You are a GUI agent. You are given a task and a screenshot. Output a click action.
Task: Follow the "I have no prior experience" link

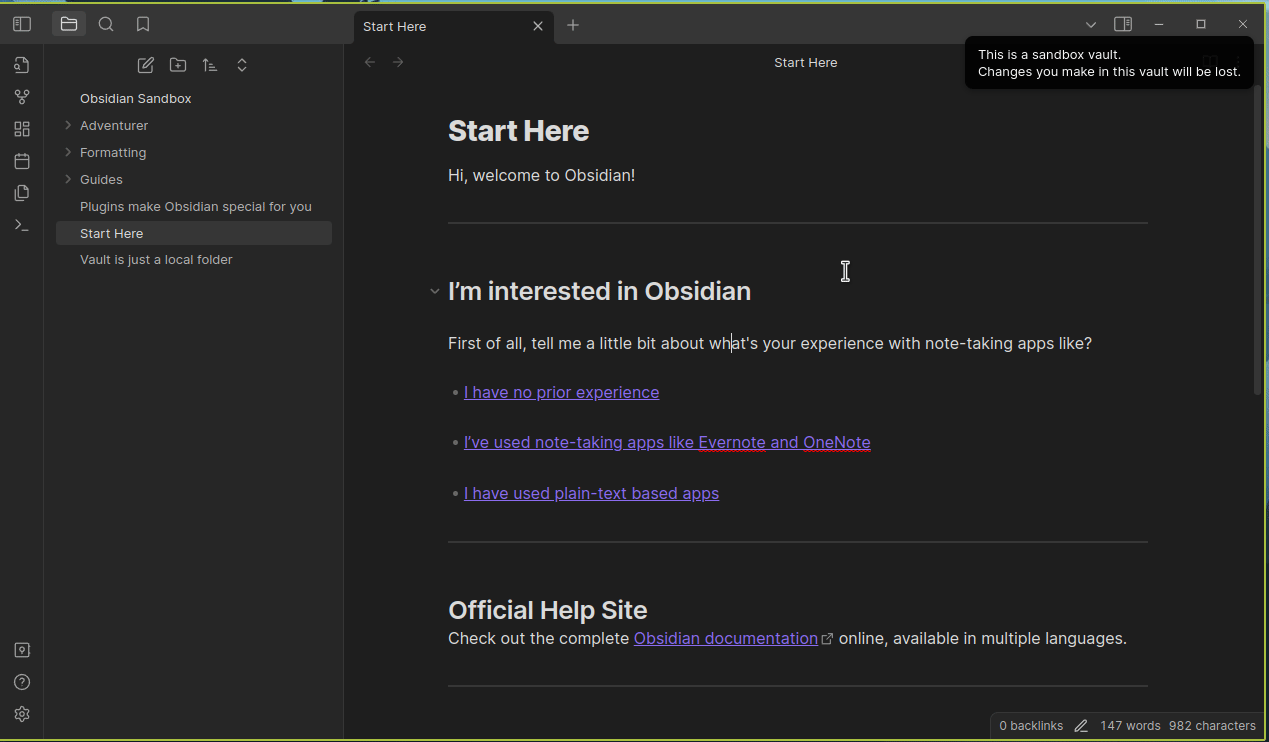[x=561, y=392]
